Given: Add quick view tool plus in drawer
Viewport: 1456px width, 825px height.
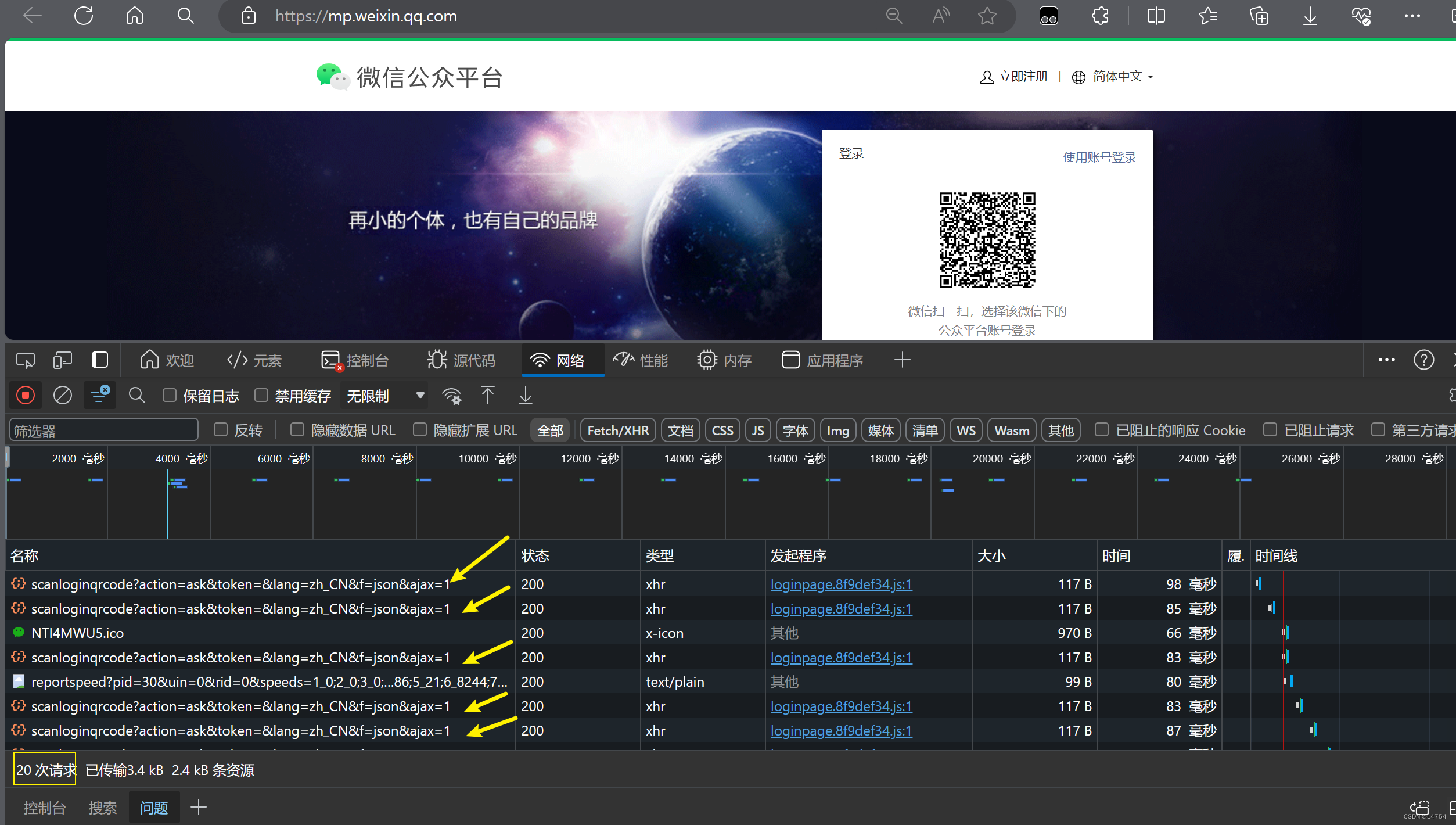Looking at the screenshot, I should [199, 807].
